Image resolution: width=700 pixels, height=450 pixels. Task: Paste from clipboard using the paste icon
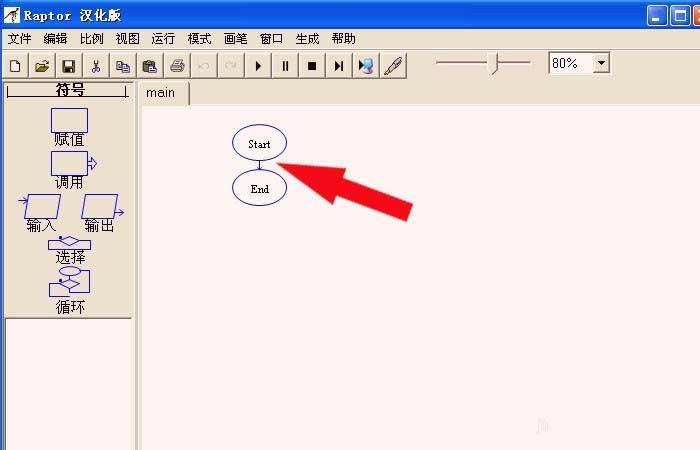[150, 66]
